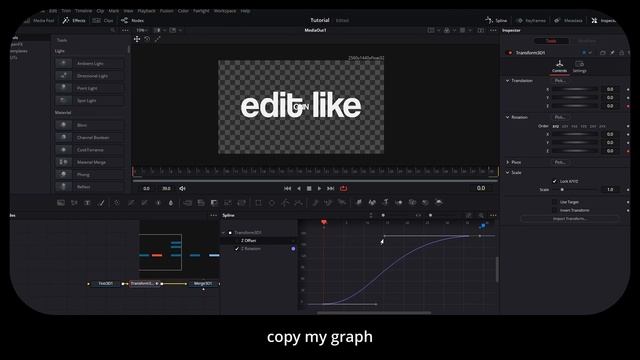
Task: Select the Text3D1 node
Action: 106,283
